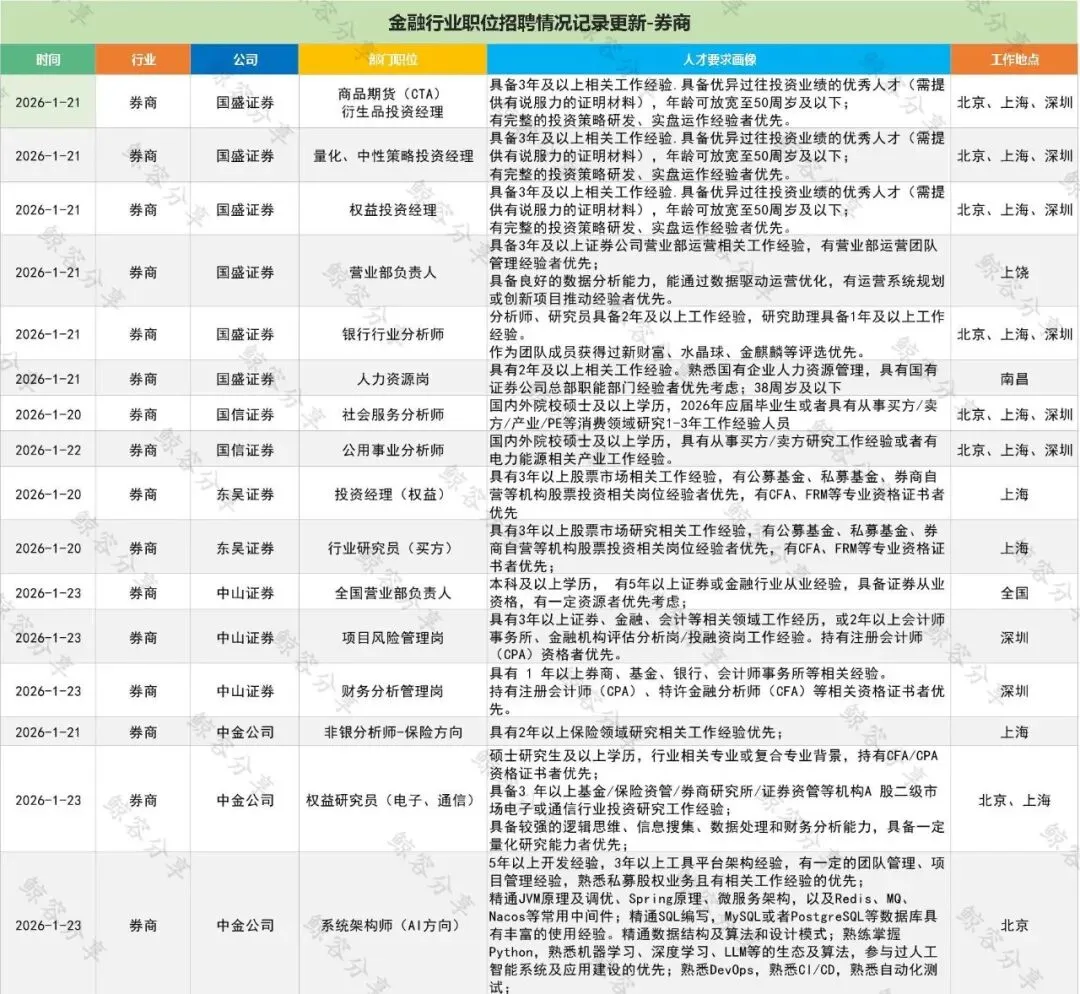
Task: Click the 项目风险管理岗 position cell
Action: click(x=393, y=638)
